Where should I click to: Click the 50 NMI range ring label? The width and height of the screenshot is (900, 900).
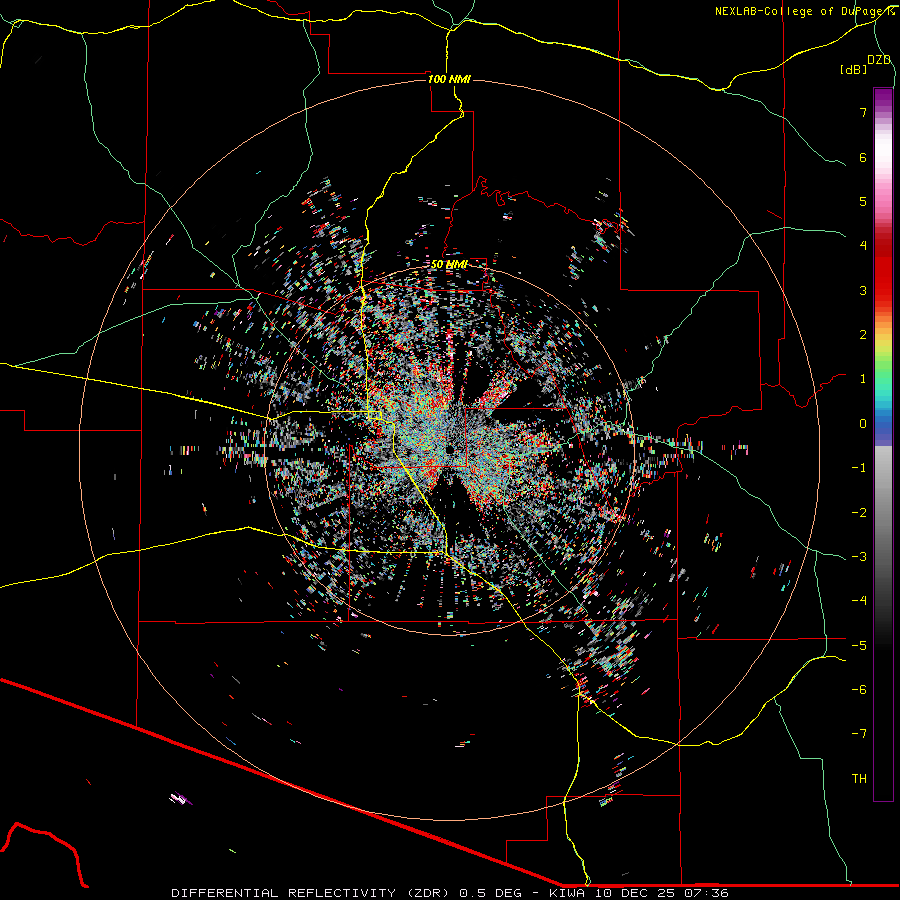pos(449,264)
